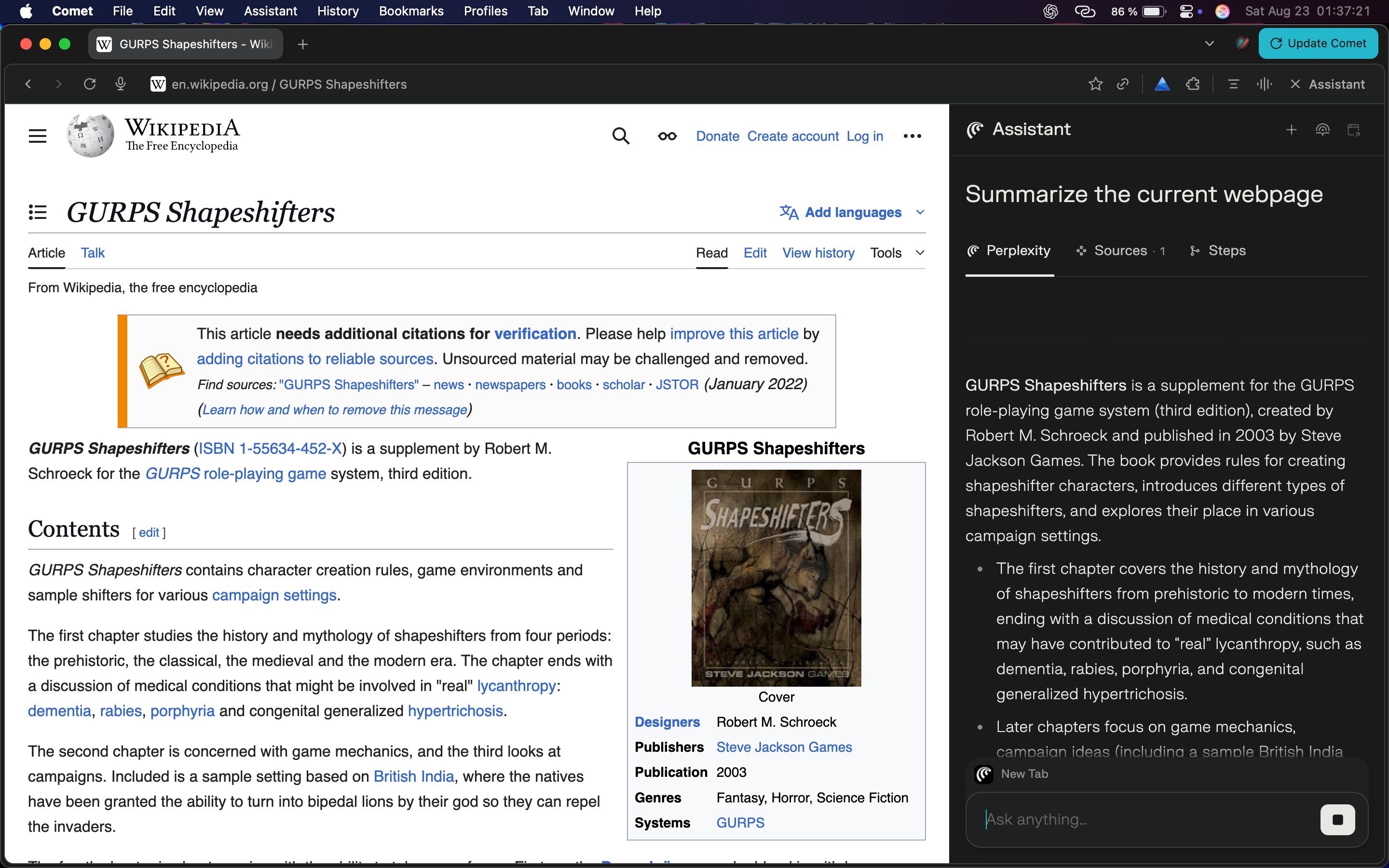Reload the page with the refresh icon
This screenshot has width=1389, height=868.
tap(90, 84)
